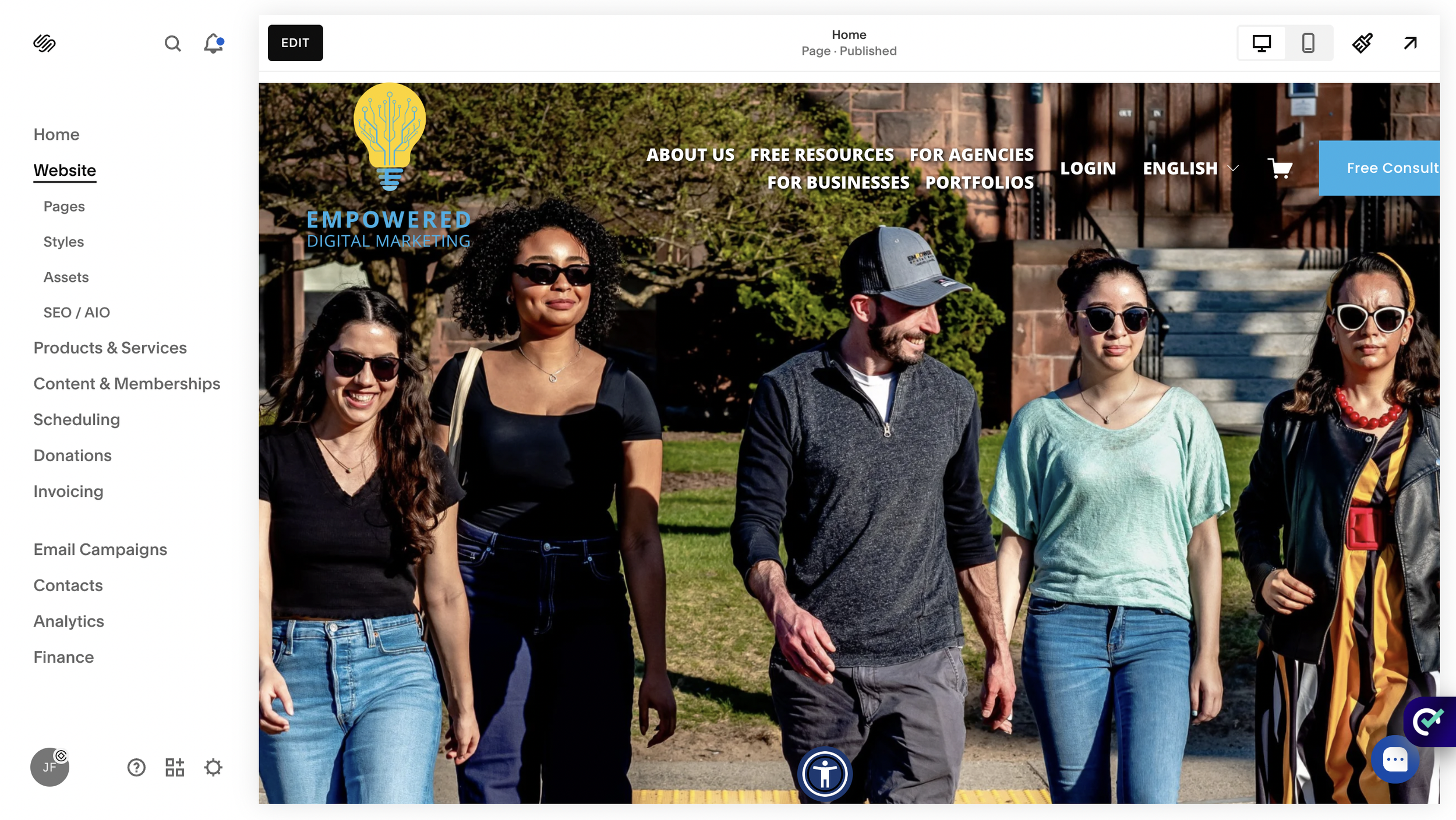The height and width of the screenshot is (820, 1456).
Task: Select SEO / AIO menu item
Action: (x=76, y=313)
